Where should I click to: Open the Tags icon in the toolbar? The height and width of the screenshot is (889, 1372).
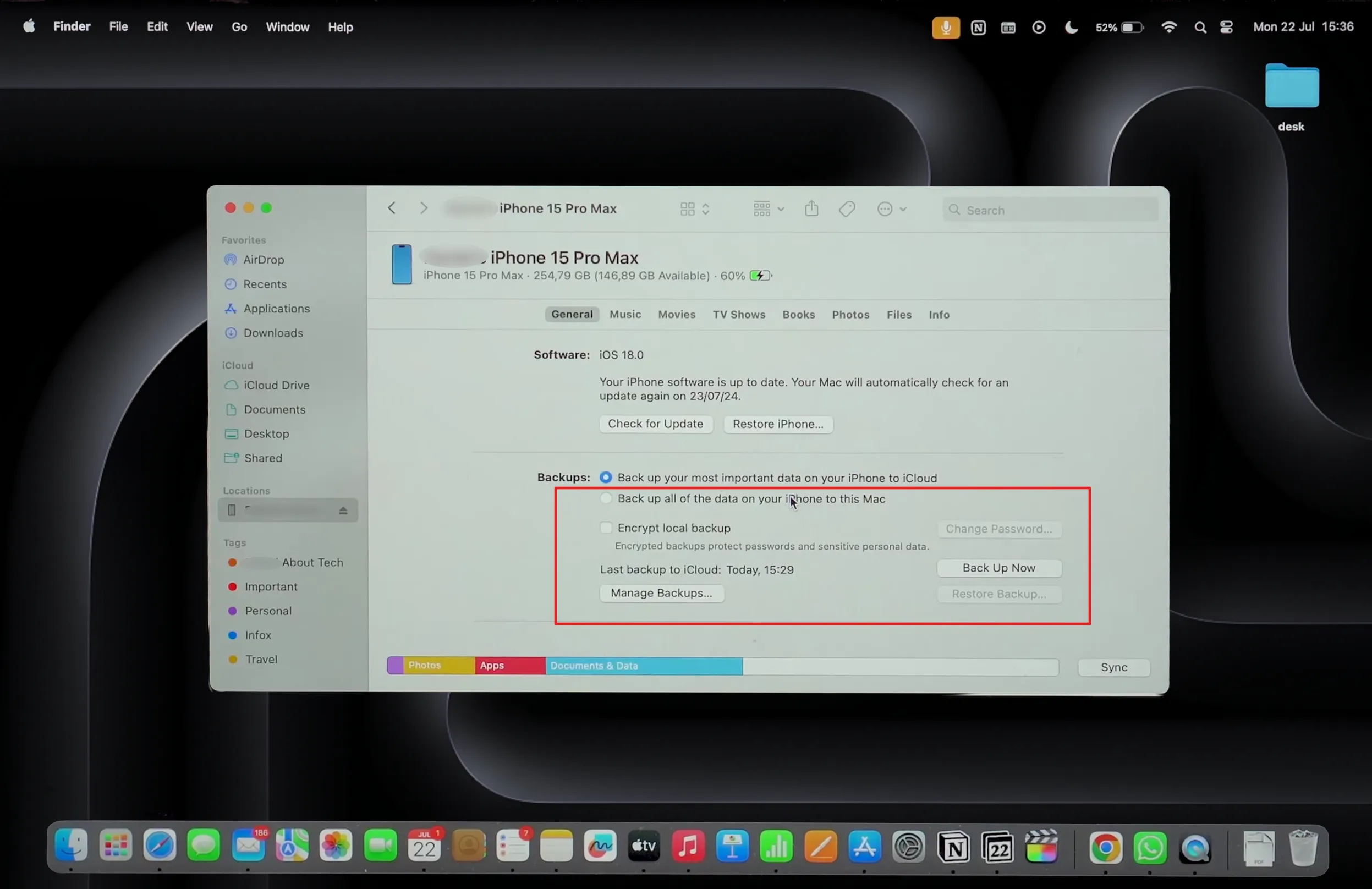pyautogui.click(x=846, y=208)
